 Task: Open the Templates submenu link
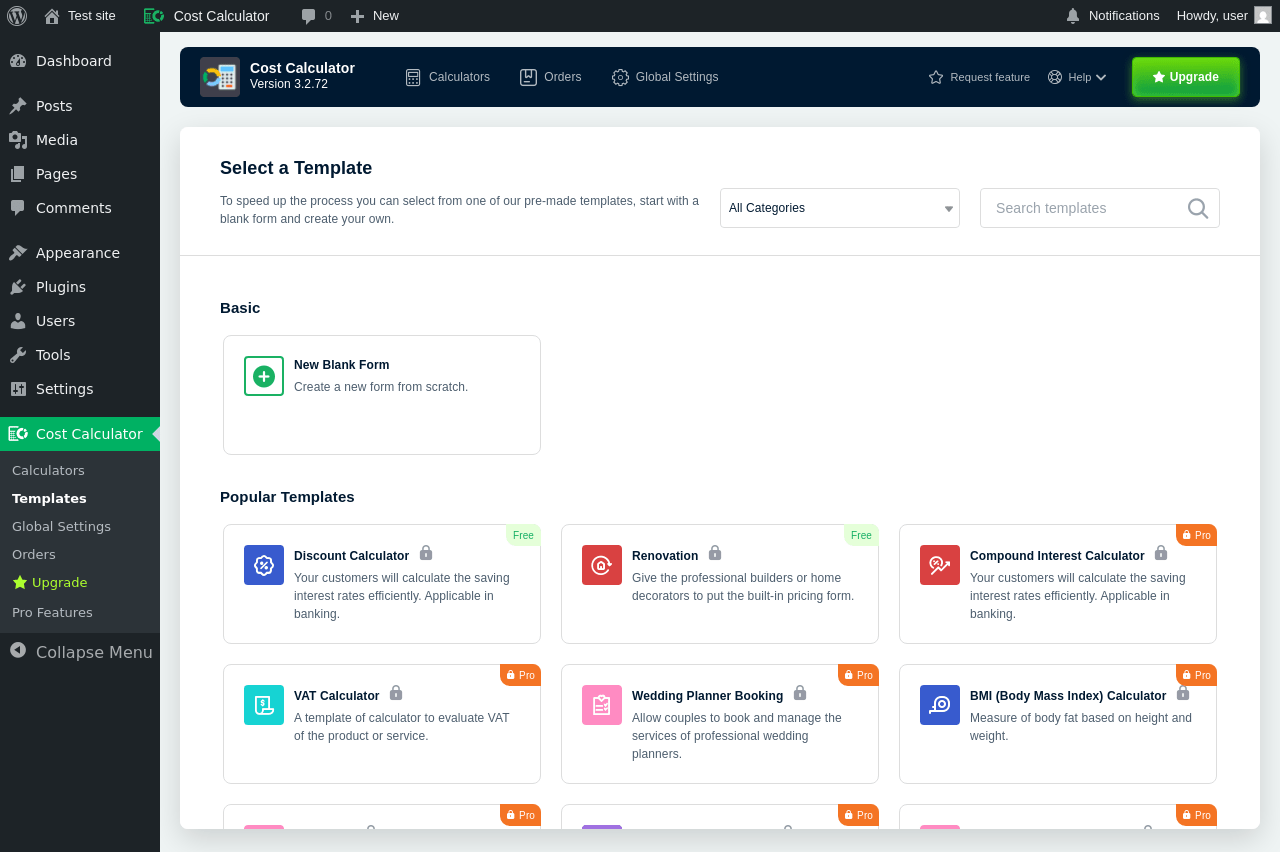49,498
